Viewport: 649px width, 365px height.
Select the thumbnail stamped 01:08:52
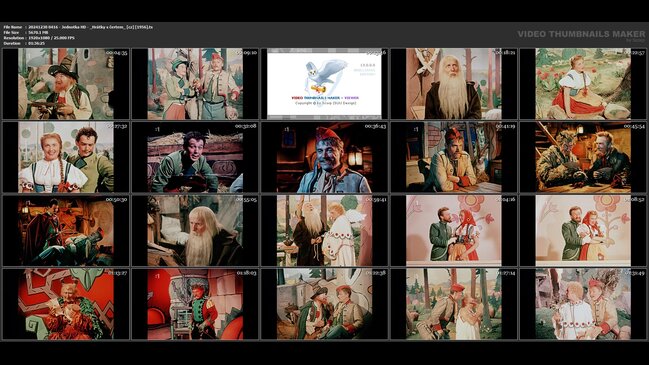click(583, 231)
